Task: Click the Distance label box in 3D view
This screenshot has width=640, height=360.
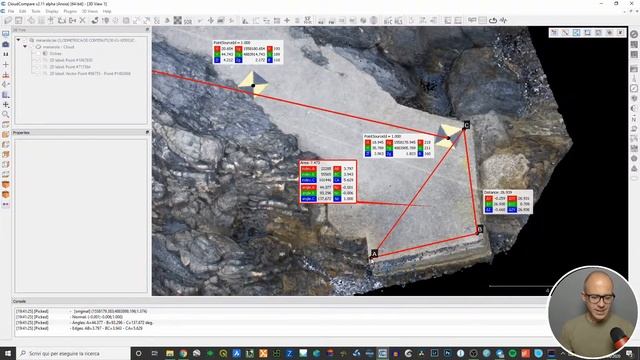Action: click(508, 202)
